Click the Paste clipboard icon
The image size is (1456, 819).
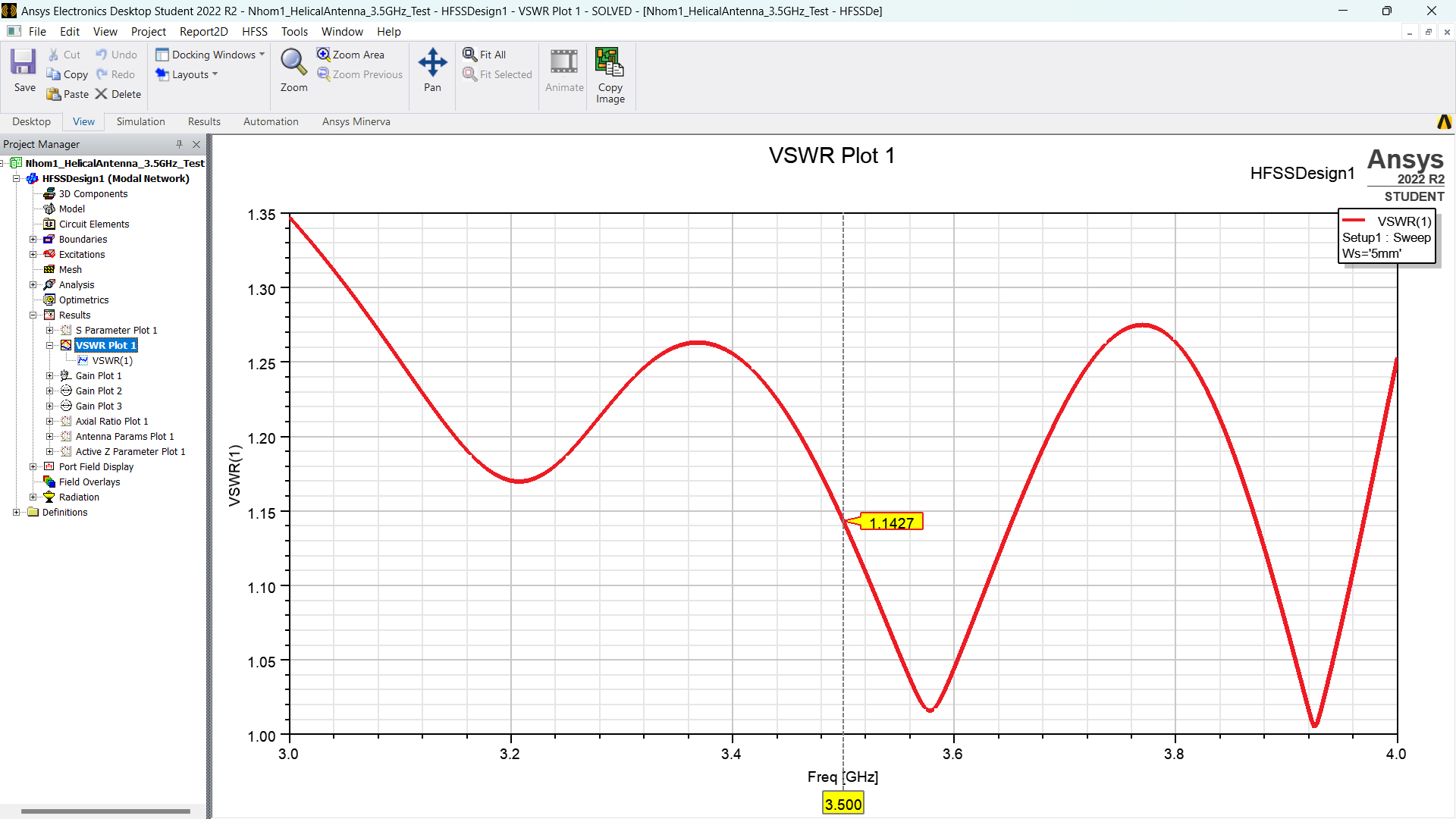tap(53, 94)
